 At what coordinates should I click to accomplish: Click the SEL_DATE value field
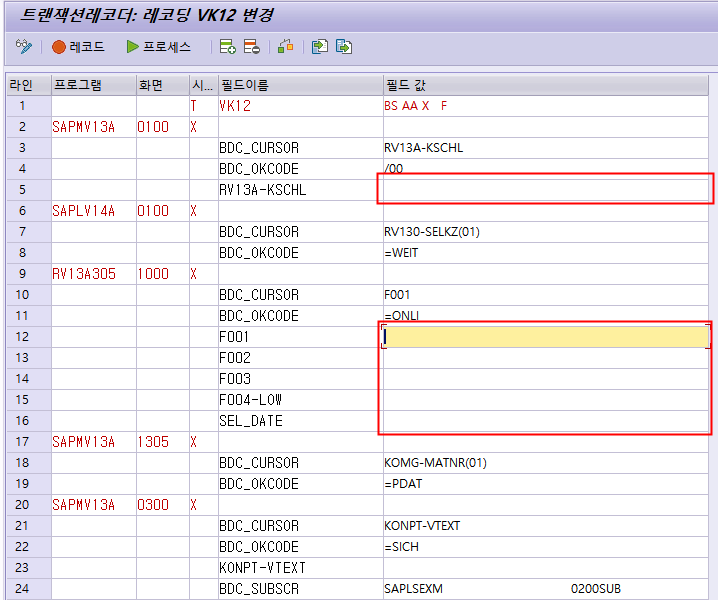click(546, 420)
